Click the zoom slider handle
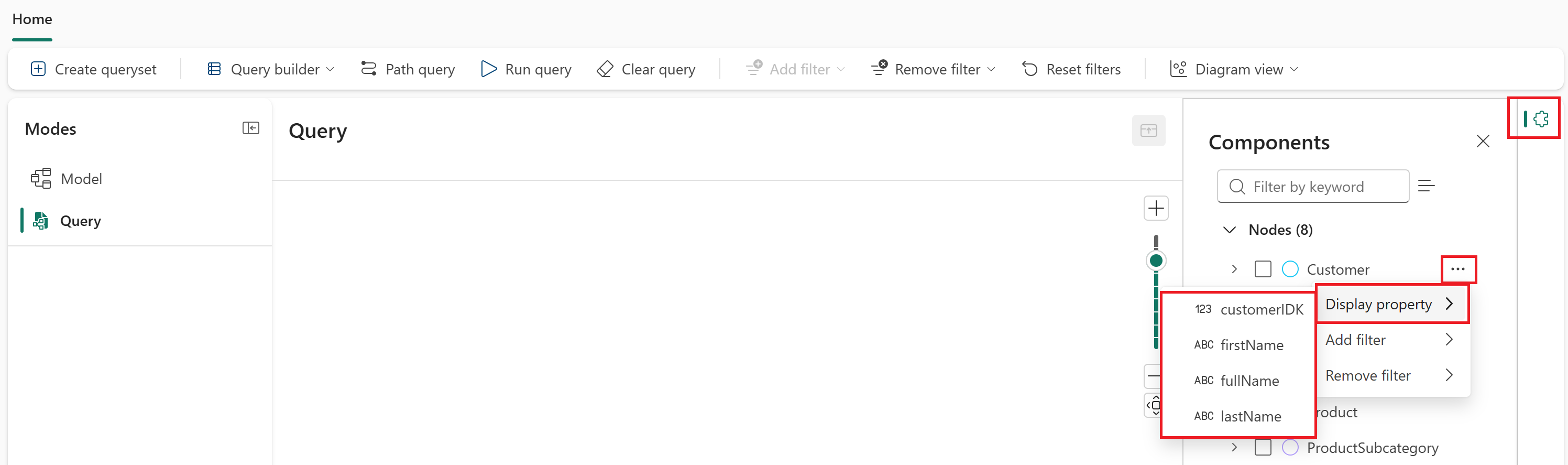Screen dimensions: 1568x465 [x=1156, y=261]
